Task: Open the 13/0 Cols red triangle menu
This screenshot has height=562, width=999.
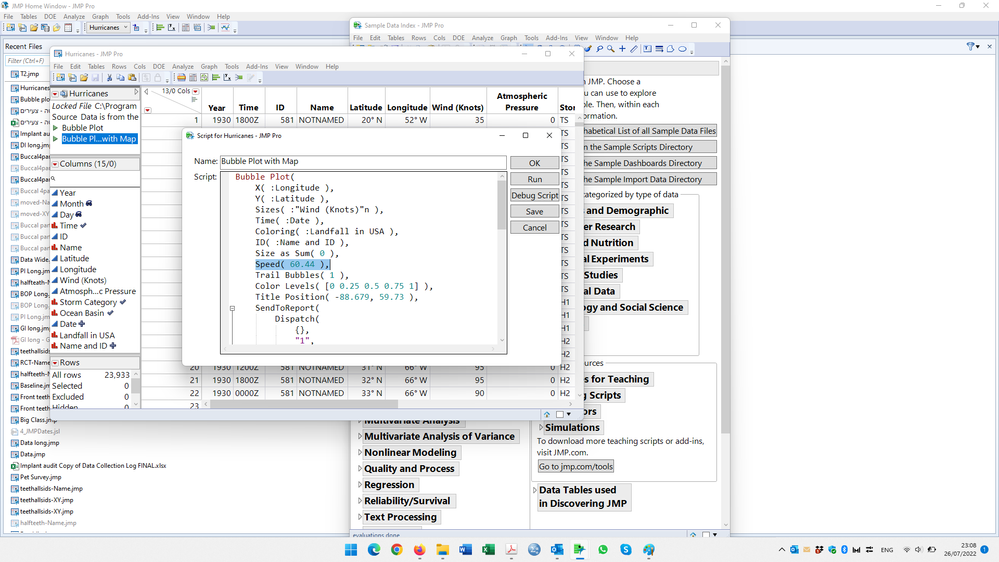Action: coord(196,91)
